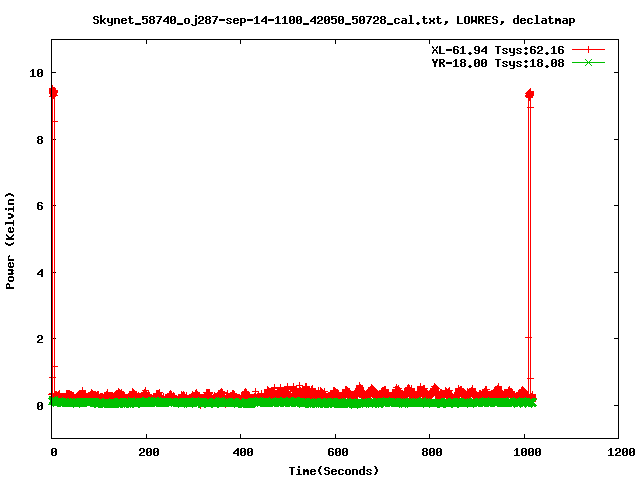Click x-axis tick label 1200
Image resolution: width=640 pixels, height=480 pixels.
click(620, 452)
